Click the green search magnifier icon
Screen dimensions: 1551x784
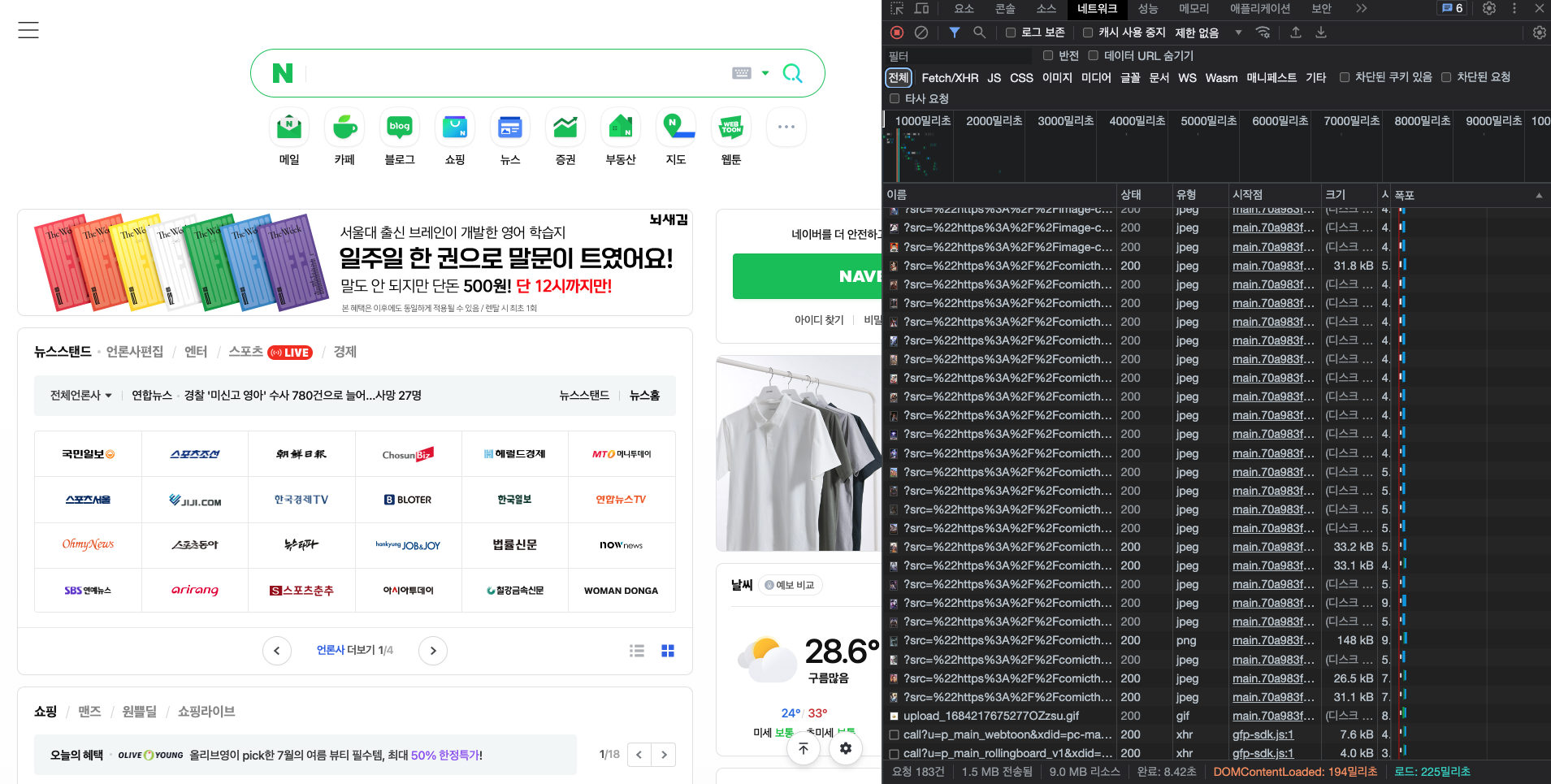(792, 73)
